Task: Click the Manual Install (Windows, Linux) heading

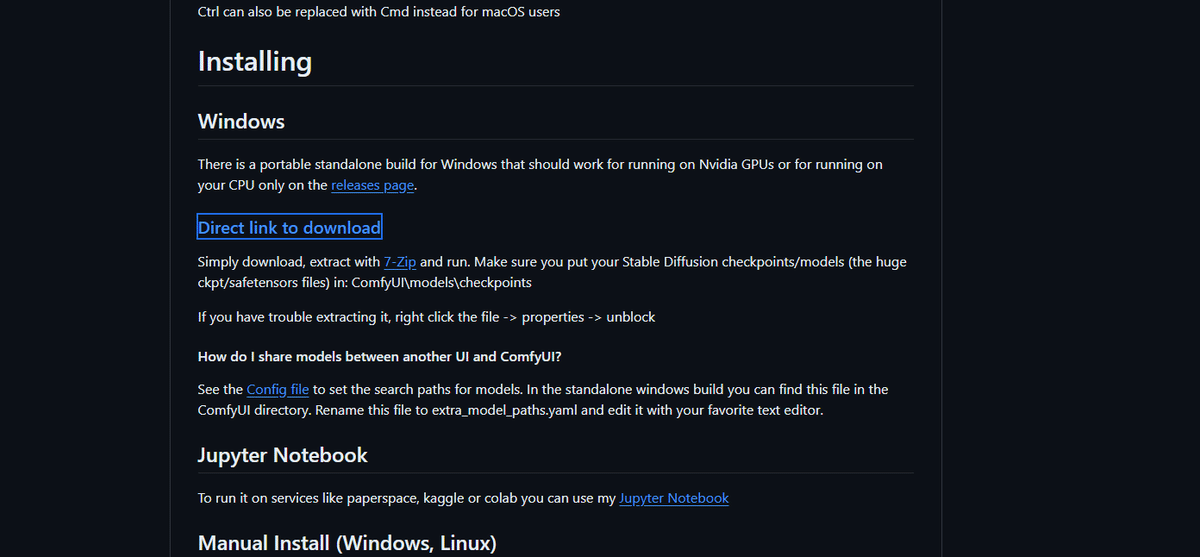Action: point(347,543)
